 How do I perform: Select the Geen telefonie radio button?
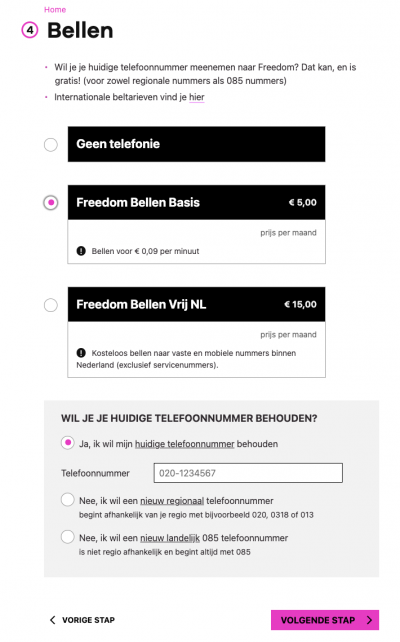point(51,145)
